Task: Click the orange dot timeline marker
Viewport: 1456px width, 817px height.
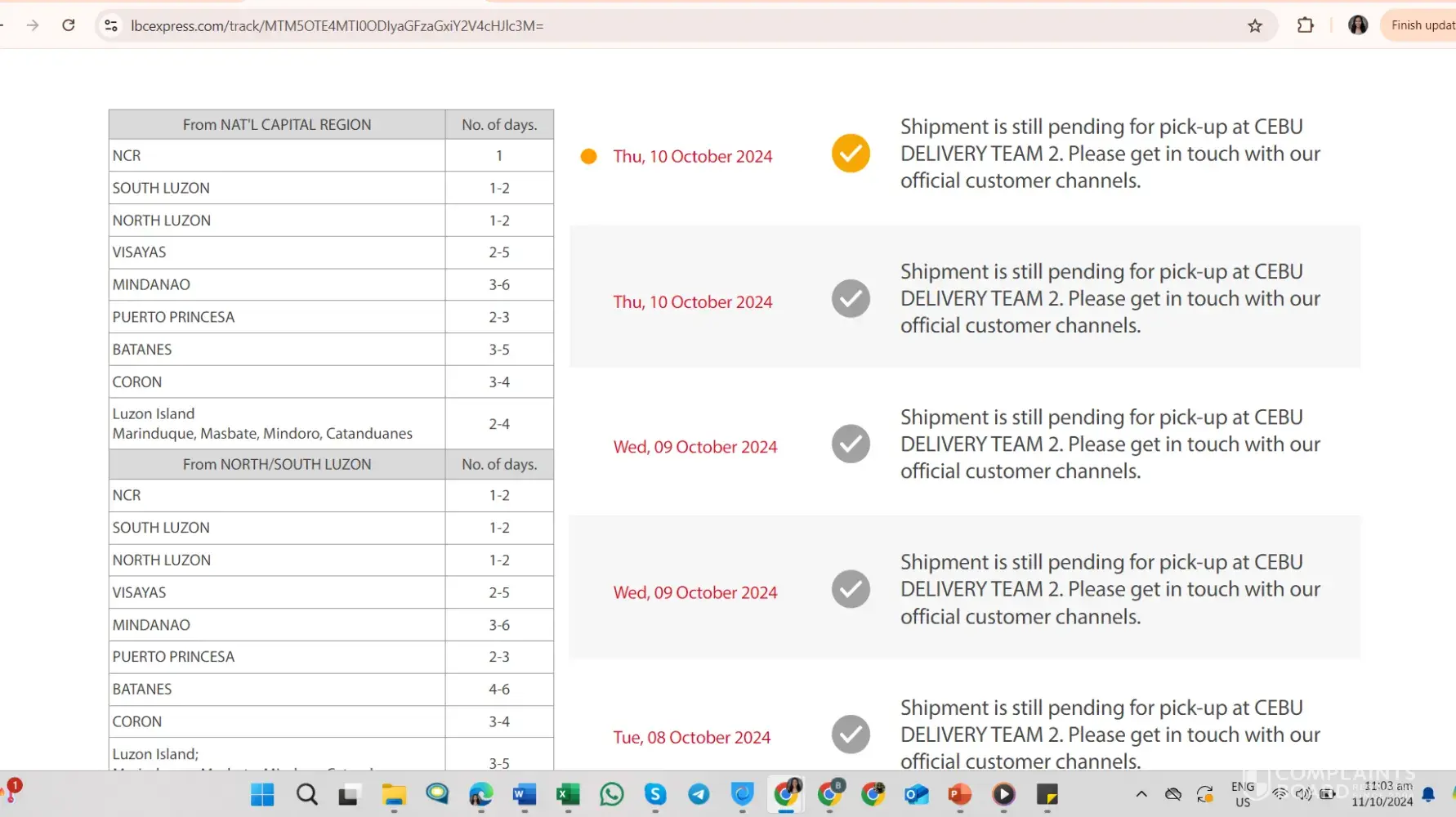Action: [588, 156]
